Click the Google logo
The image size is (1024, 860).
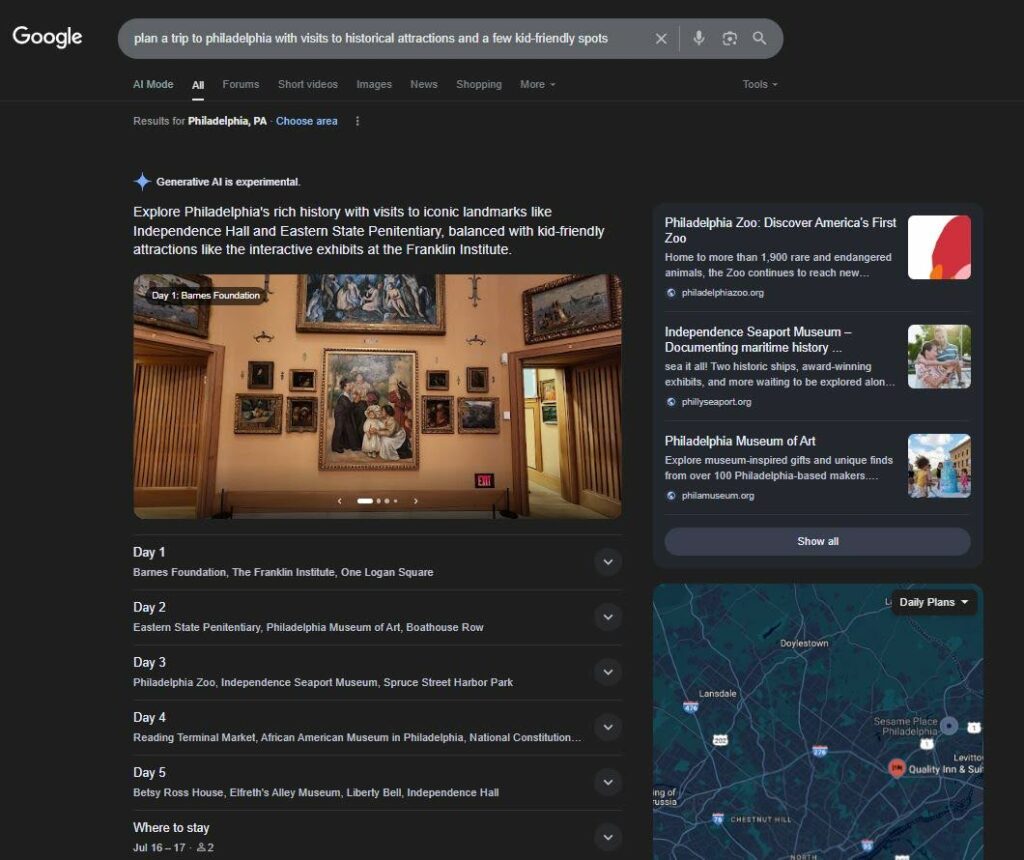click(x=47, y=38)
